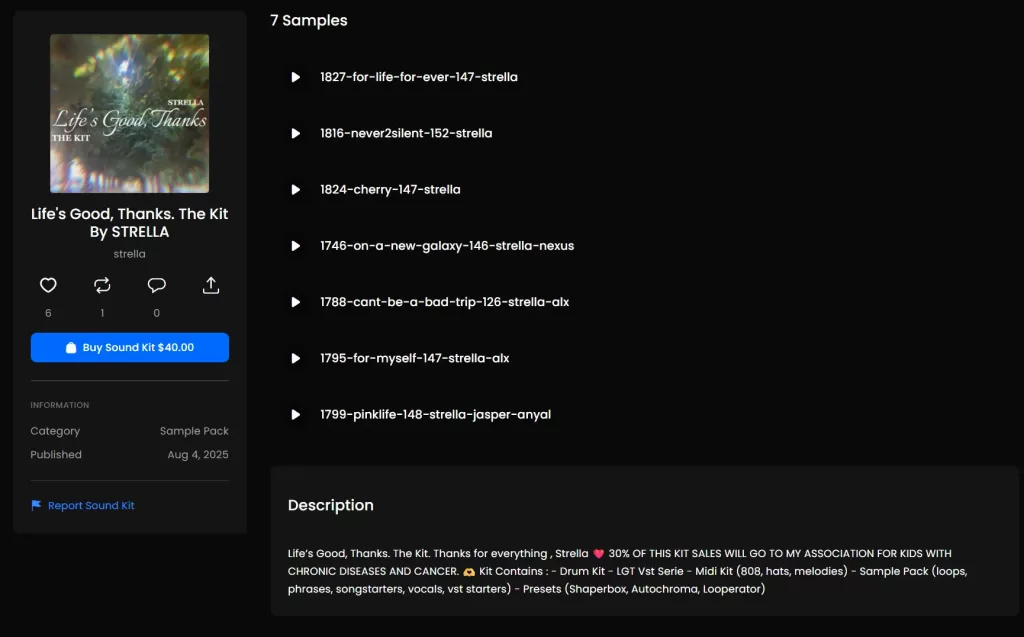Play the 1795-for-myself-147-strella-alx sample
Viewport: 1024px width, 637px height.
296,358
